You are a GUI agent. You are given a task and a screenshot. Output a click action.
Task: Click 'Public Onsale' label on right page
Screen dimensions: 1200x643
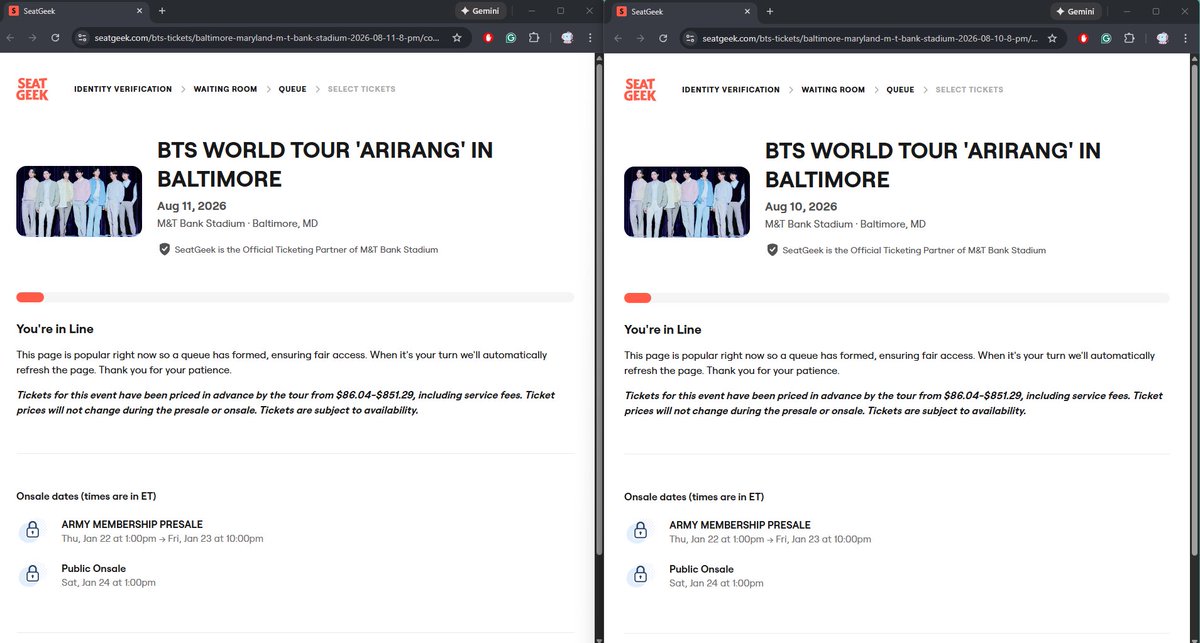(x=701, y=569)
